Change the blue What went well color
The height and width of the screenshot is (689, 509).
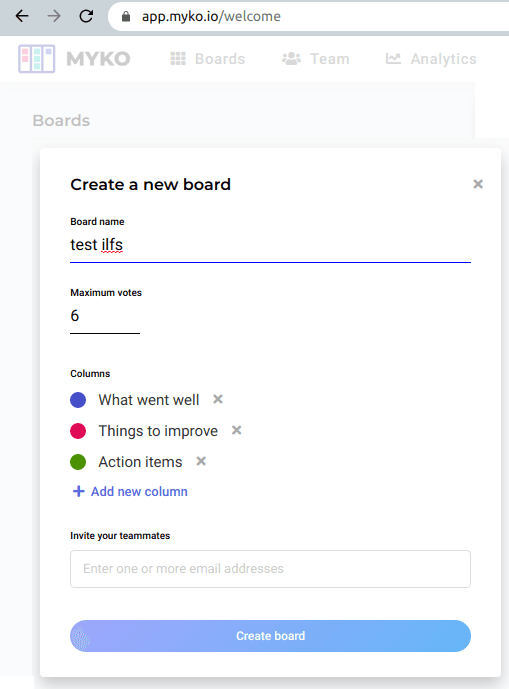(78, 400)
